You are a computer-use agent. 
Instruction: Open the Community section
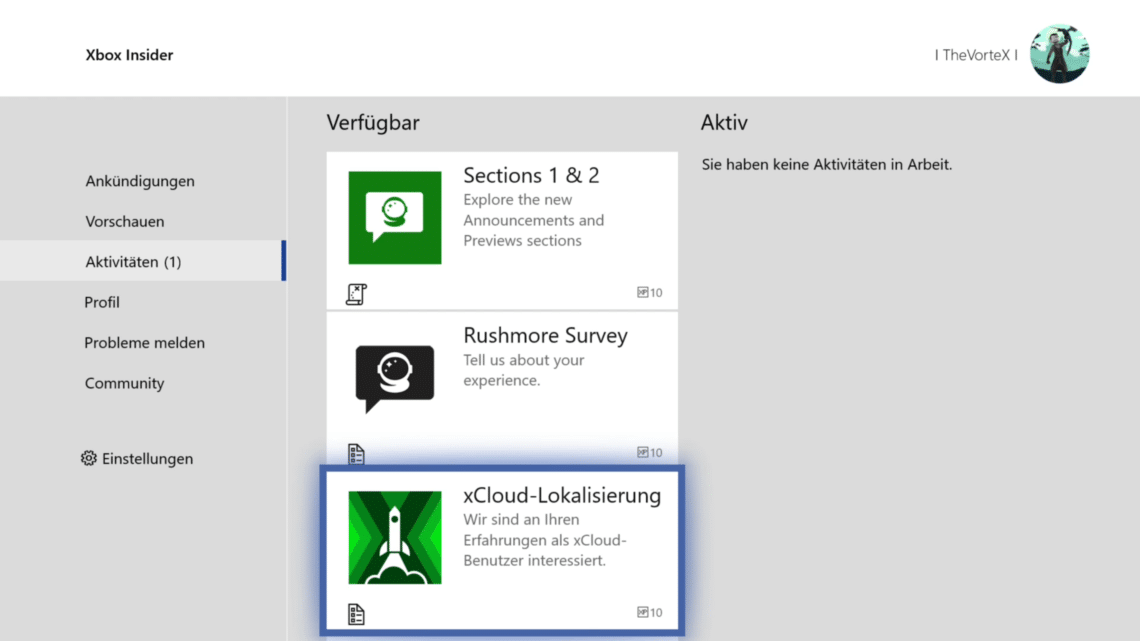[124, 383]
